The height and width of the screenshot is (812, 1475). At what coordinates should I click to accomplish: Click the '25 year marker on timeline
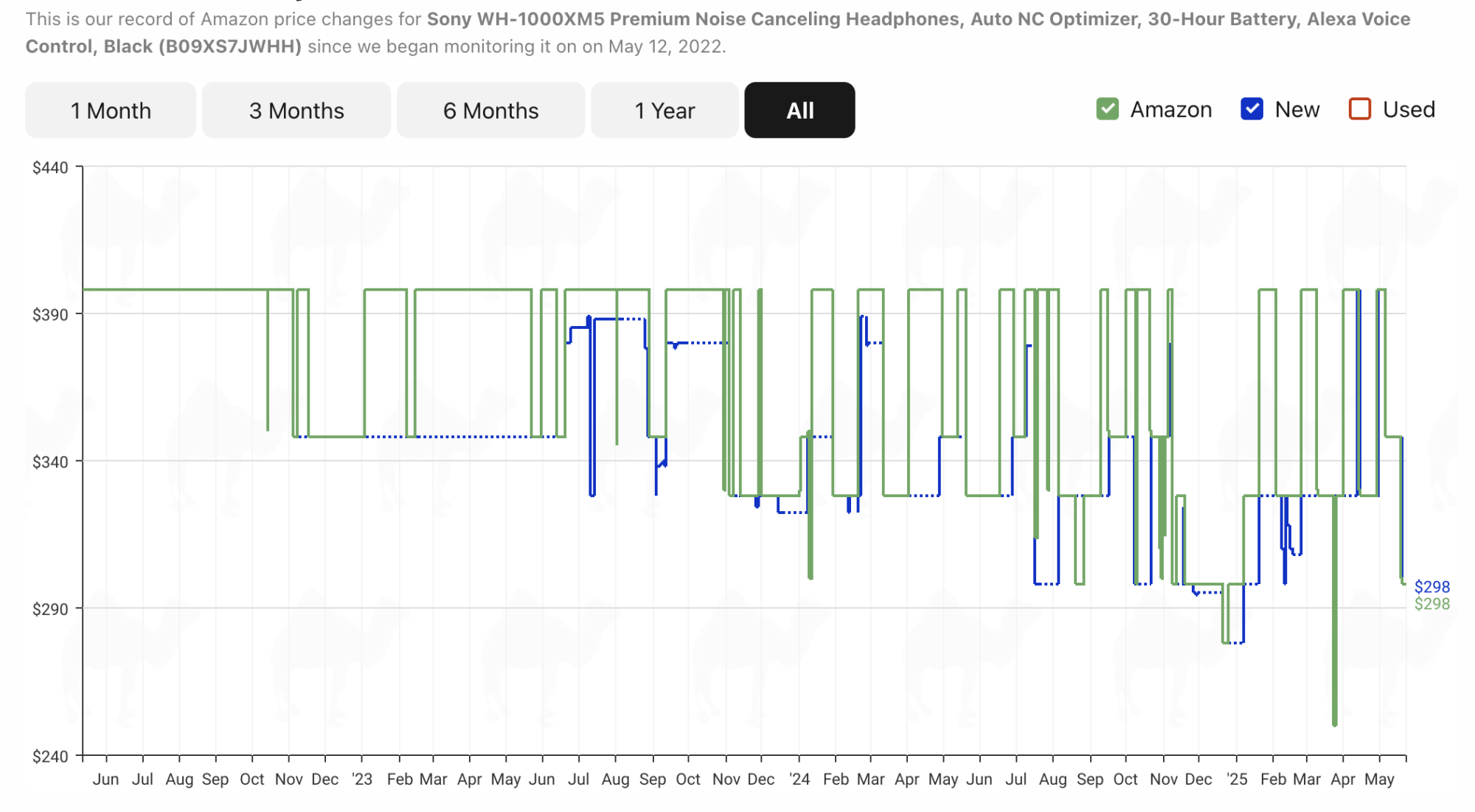tap(1236, 779)
